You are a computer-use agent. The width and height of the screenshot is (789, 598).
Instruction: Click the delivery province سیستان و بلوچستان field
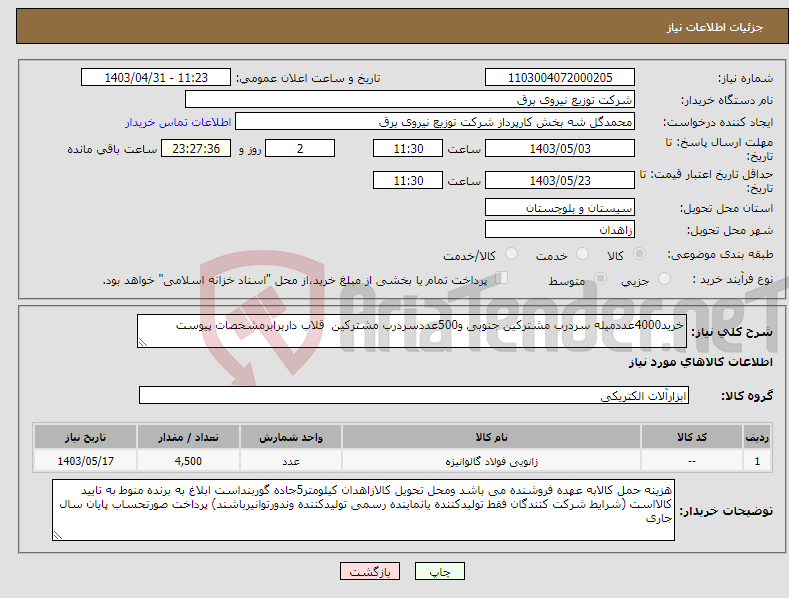click(560, 207)
